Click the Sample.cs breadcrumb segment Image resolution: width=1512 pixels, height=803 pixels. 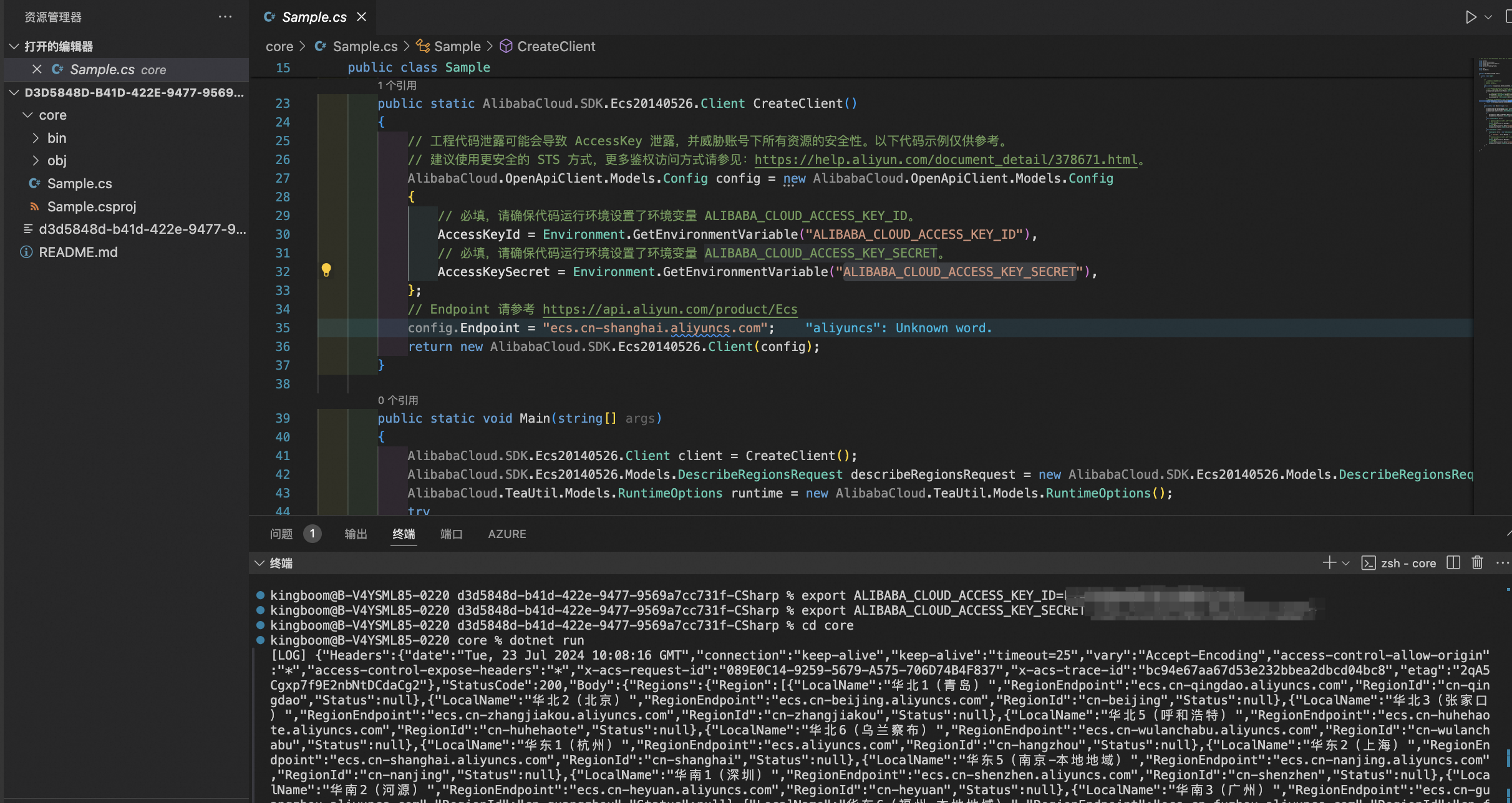(365, 47)
